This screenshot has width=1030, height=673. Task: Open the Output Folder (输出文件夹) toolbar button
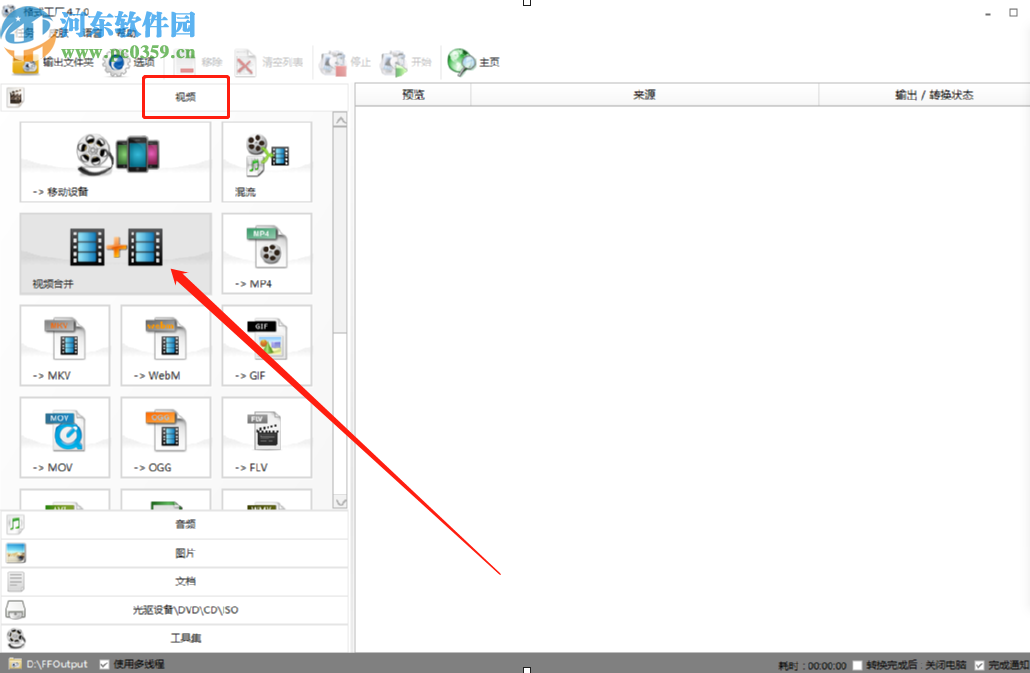[x=53, y=62]
